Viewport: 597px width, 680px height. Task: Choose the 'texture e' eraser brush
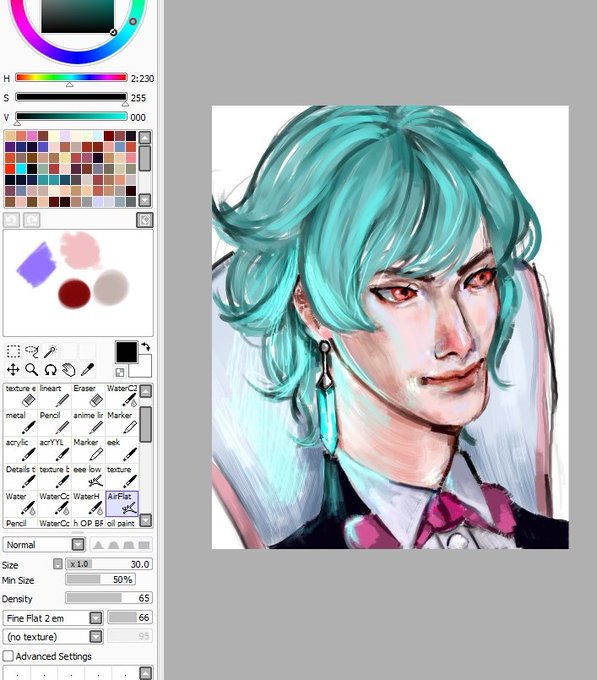coord(20,396)
